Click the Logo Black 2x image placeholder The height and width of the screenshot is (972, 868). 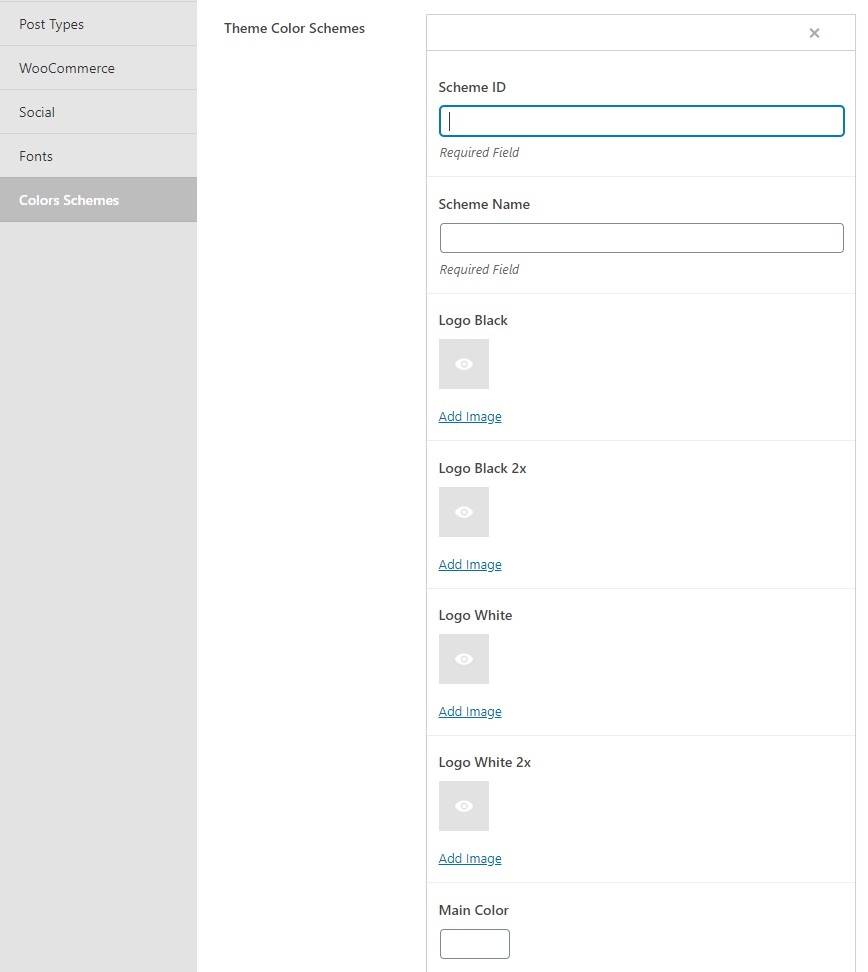click(x=464, y=512)
